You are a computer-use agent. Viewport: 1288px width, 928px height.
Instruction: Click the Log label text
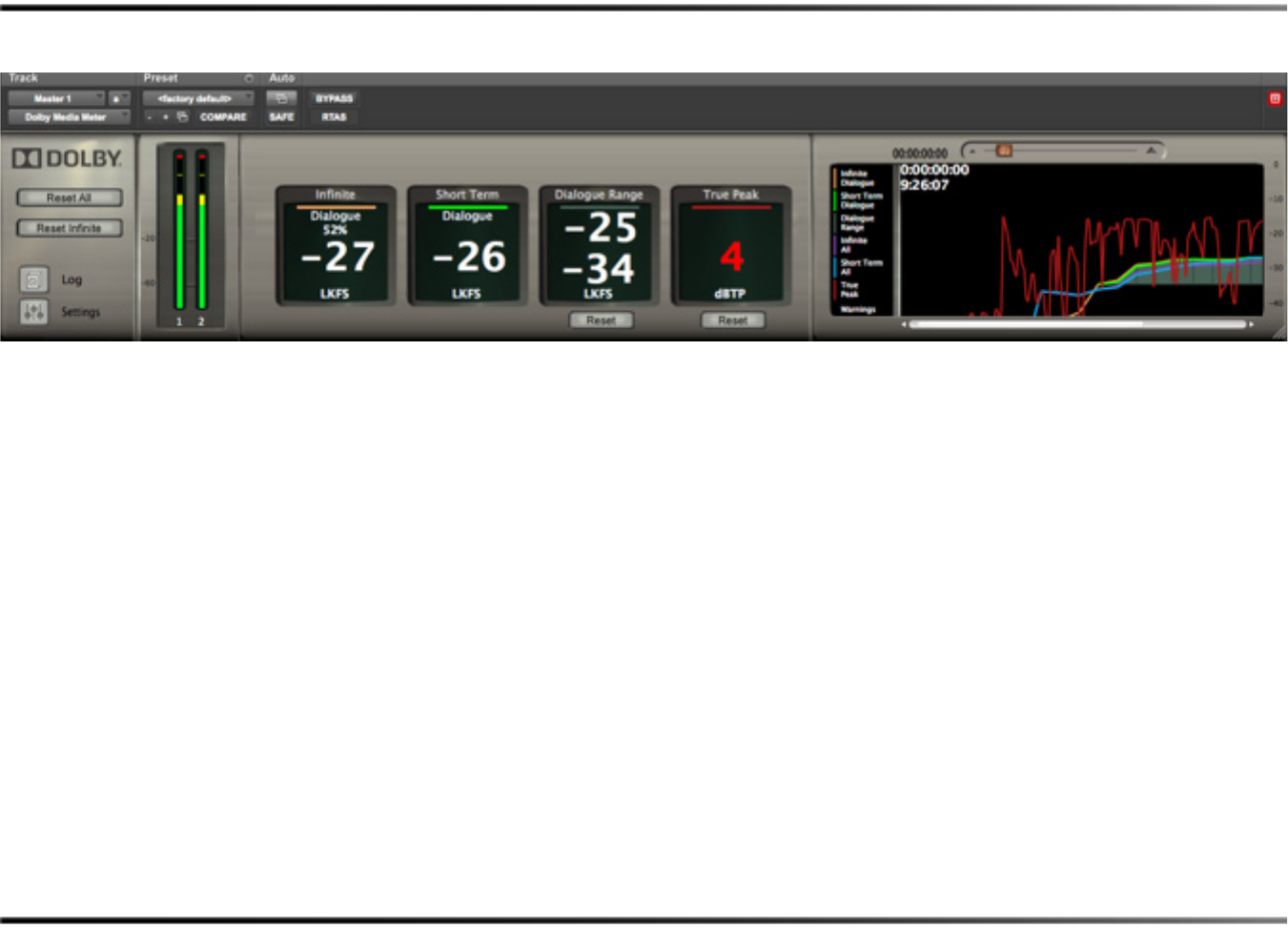72,279
